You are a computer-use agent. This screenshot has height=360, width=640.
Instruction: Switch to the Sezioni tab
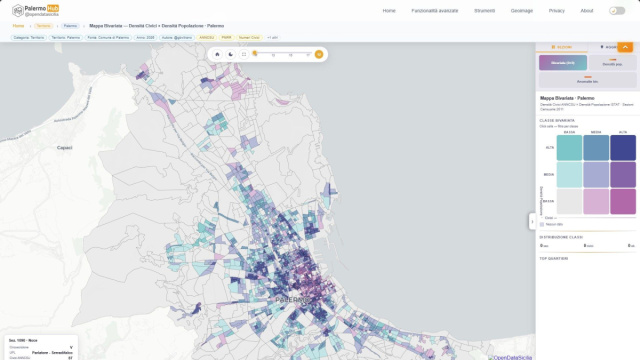[x=562, y=47]
